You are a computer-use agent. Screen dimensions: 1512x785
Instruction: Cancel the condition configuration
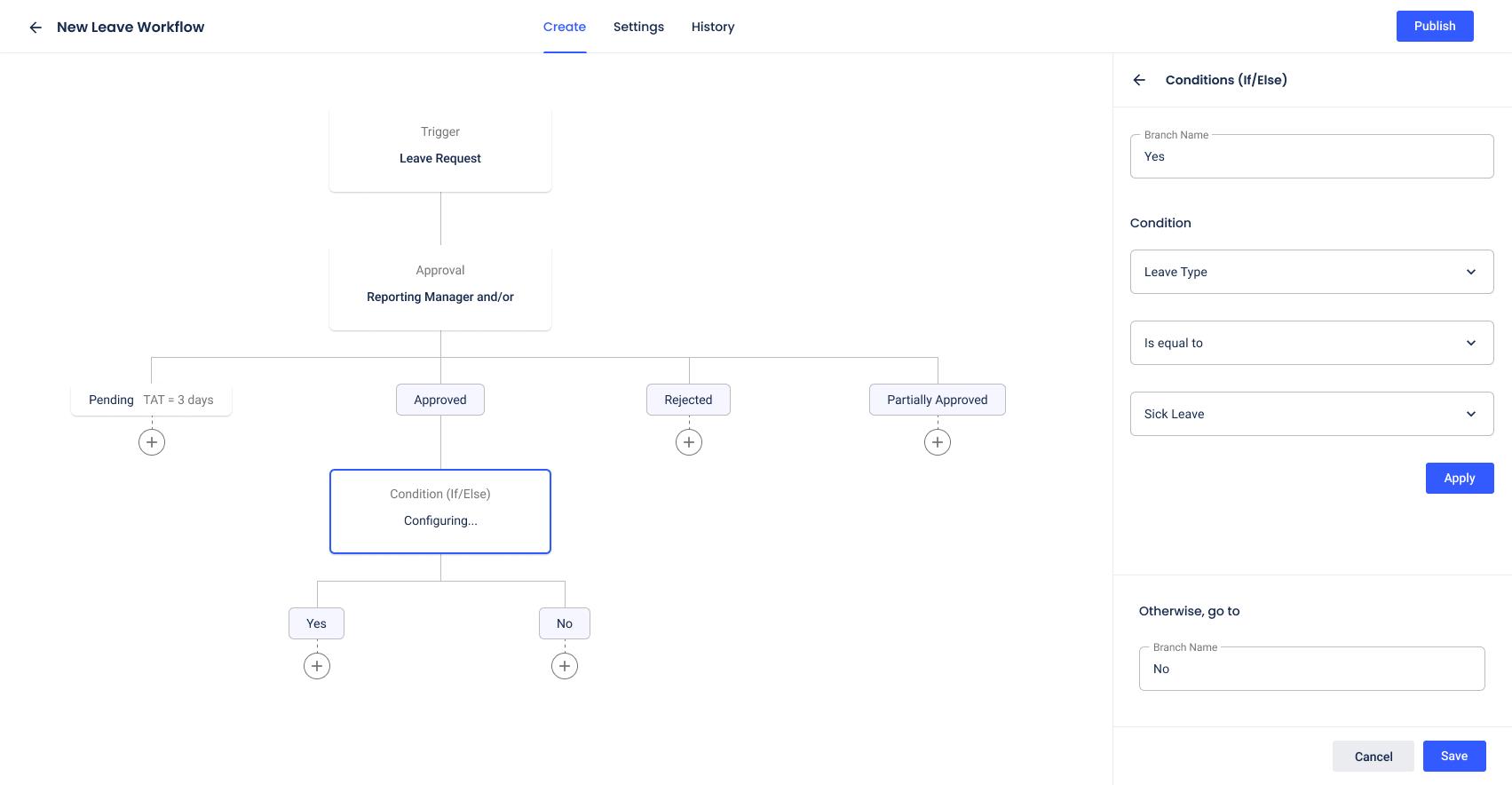pos(1373,757)
